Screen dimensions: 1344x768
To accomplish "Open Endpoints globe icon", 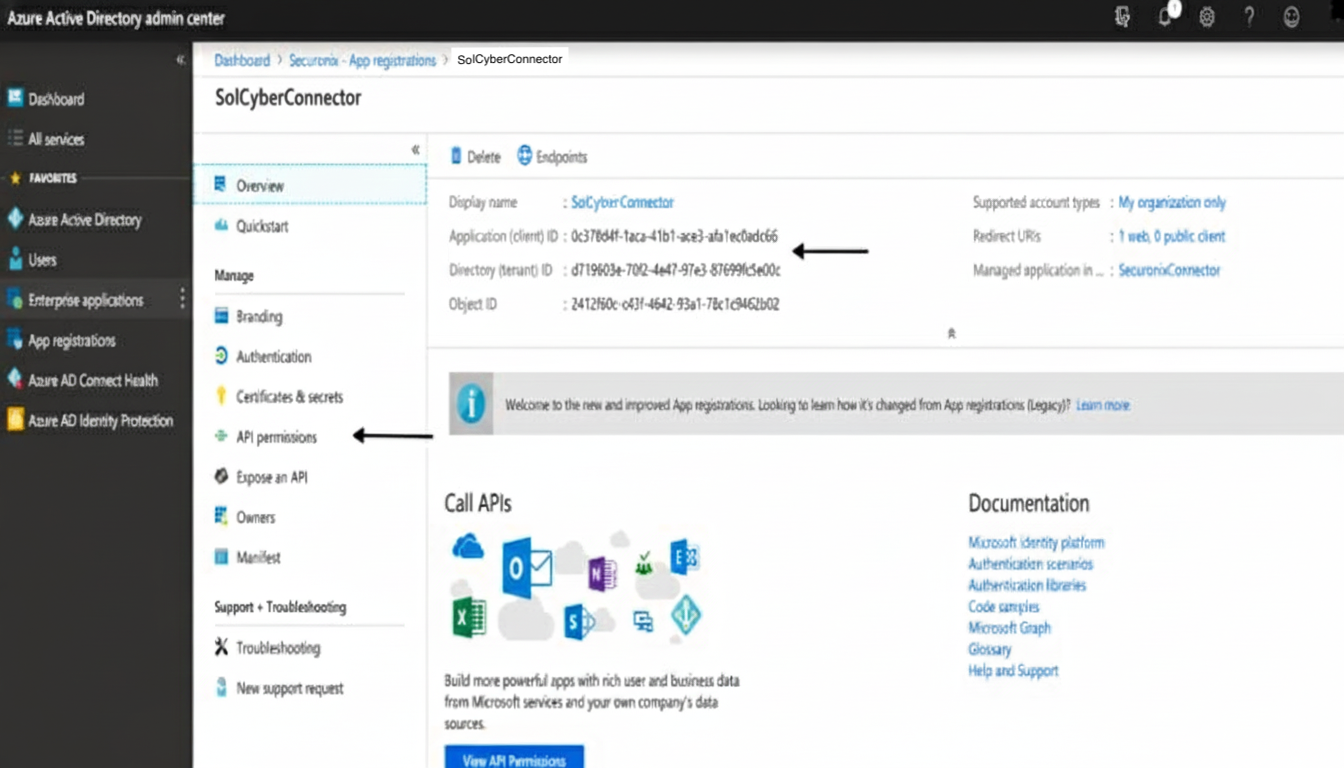I will click(x=525, y=156).
